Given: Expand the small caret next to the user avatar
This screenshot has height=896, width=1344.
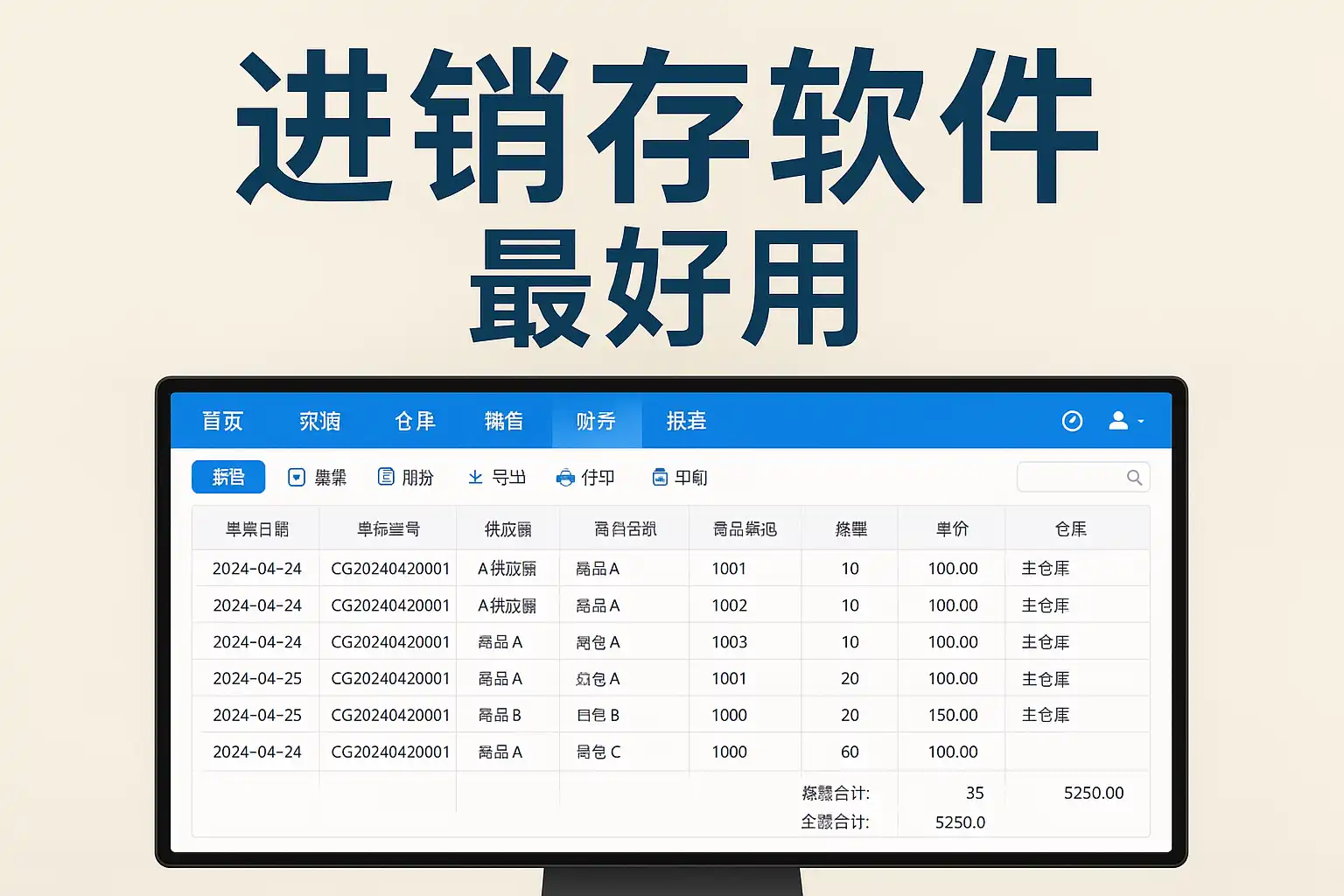Looking at the screenshot, I should pos(1141,422).
